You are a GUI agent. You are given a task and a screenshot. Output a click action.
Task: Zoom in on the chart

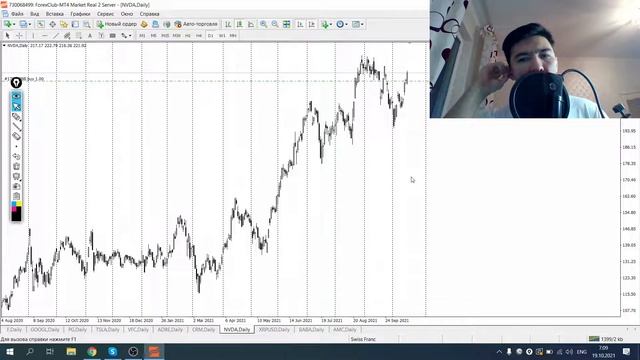(x=264, y=24)
